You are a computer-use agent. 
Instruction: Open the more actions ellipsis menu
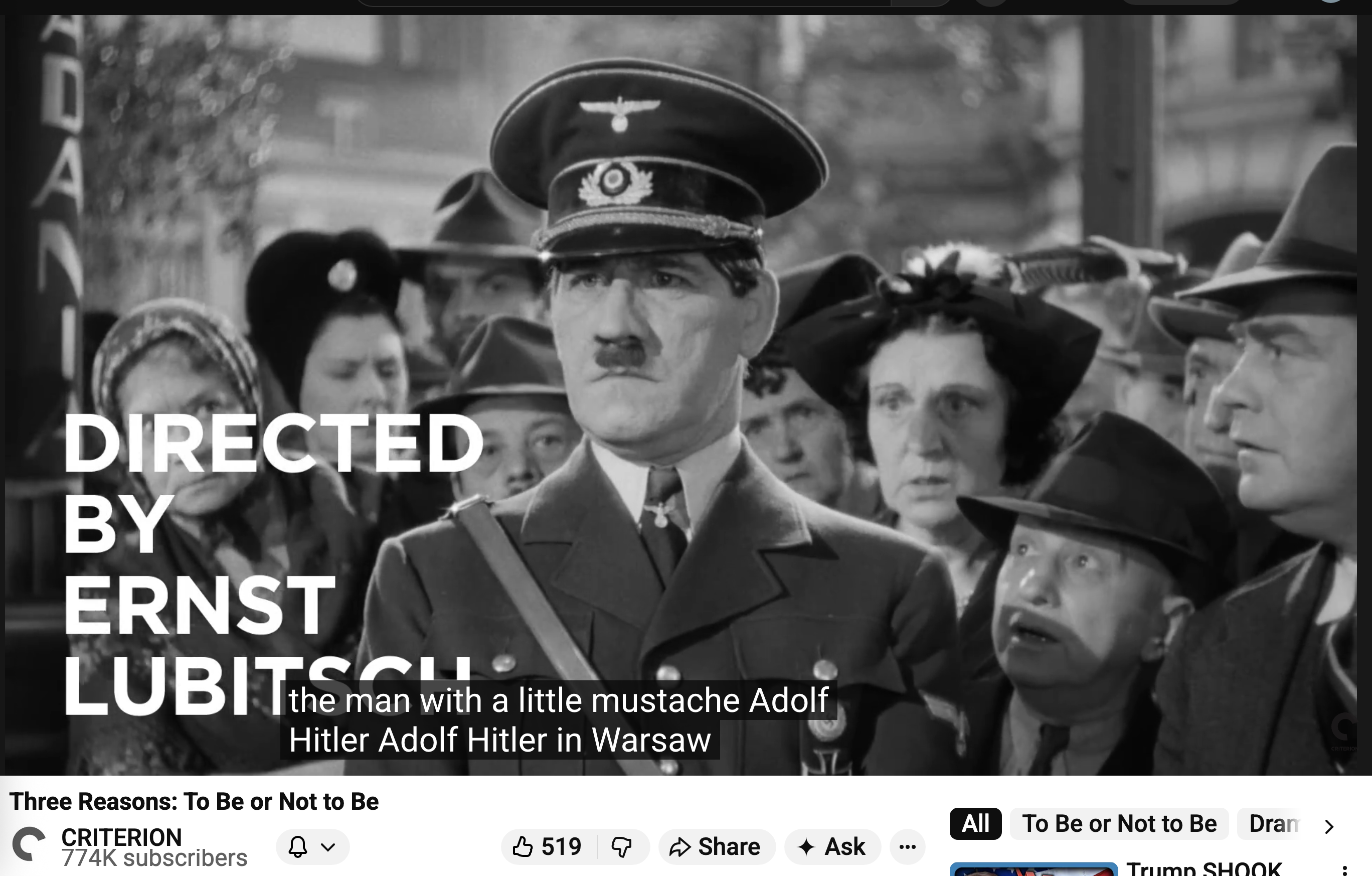[x=908, y=846]
